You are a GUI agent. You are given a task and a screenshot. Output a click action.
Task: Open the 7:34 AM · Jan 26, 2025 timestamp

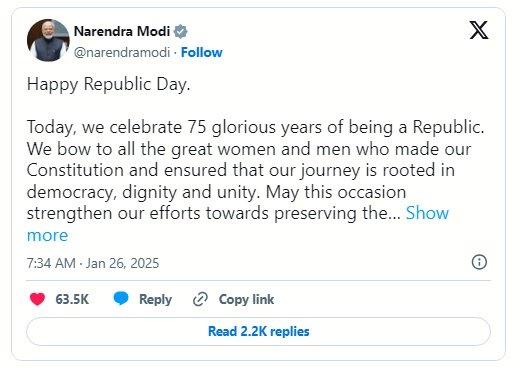(x=93, y=263)
